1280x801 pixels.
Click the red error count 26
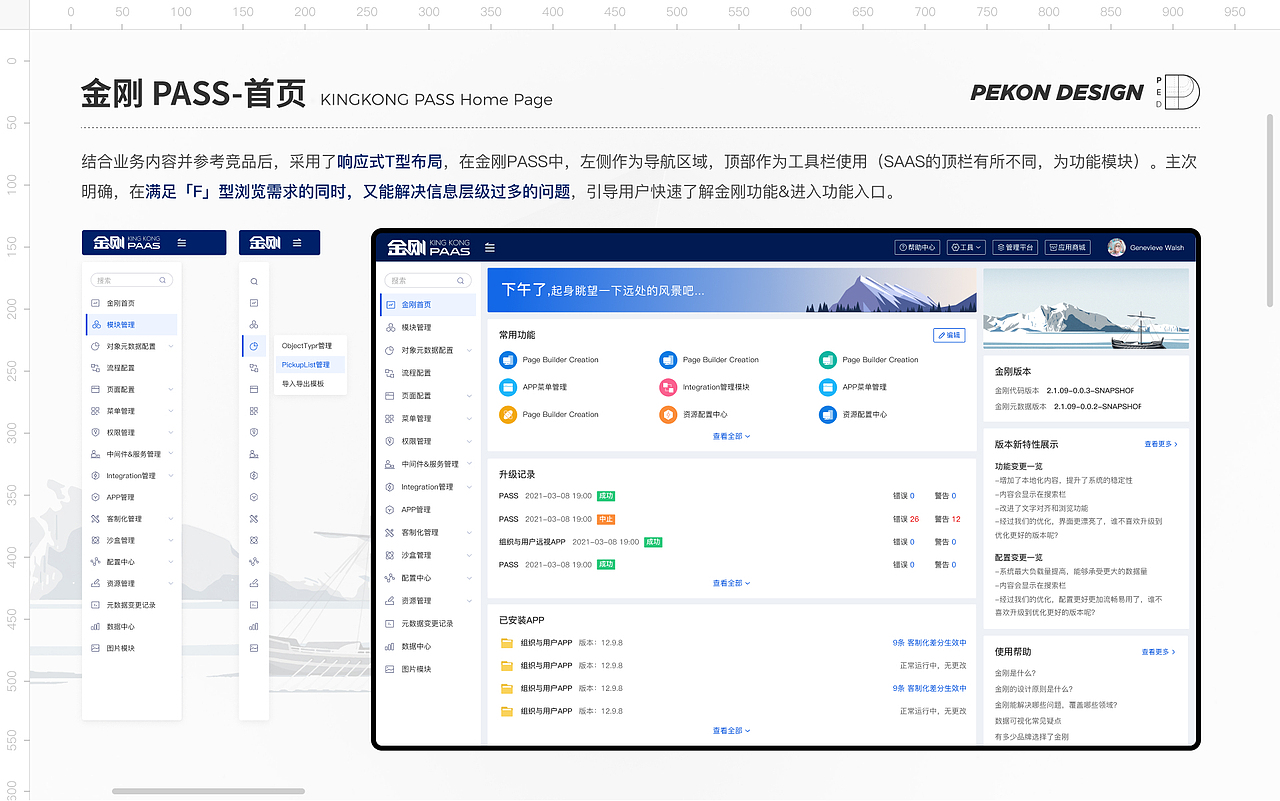pos(914,519)
